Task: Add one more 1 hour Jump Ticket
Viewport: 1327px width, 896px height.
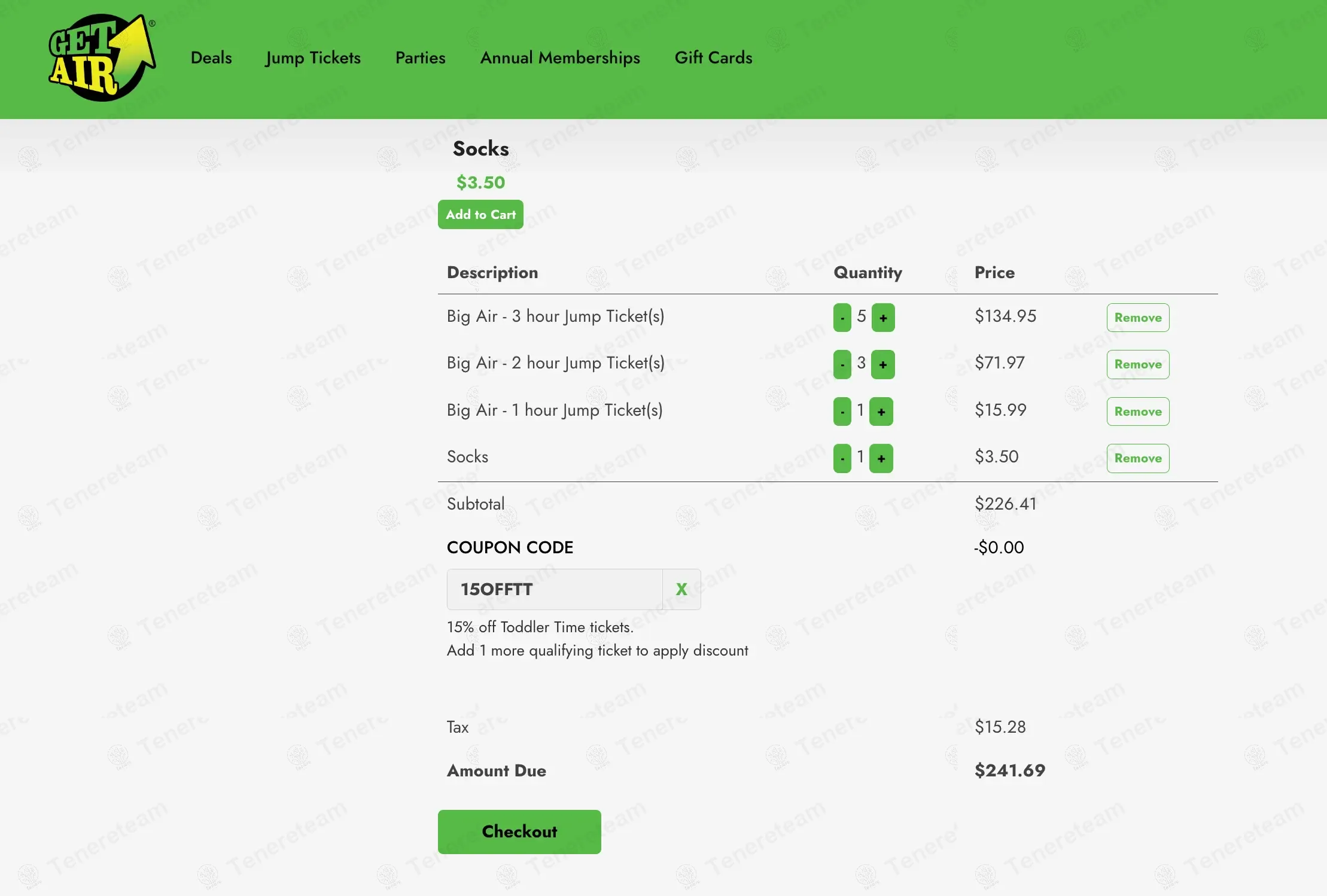Action: 881,412
